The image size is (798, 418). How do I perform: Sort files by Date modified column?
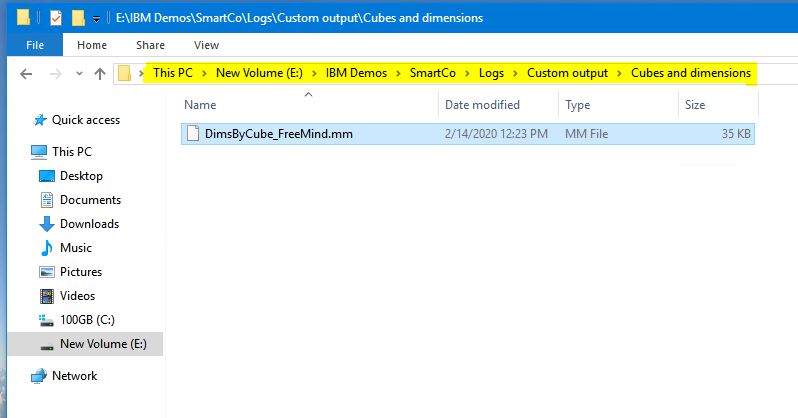tap(482, 105)
